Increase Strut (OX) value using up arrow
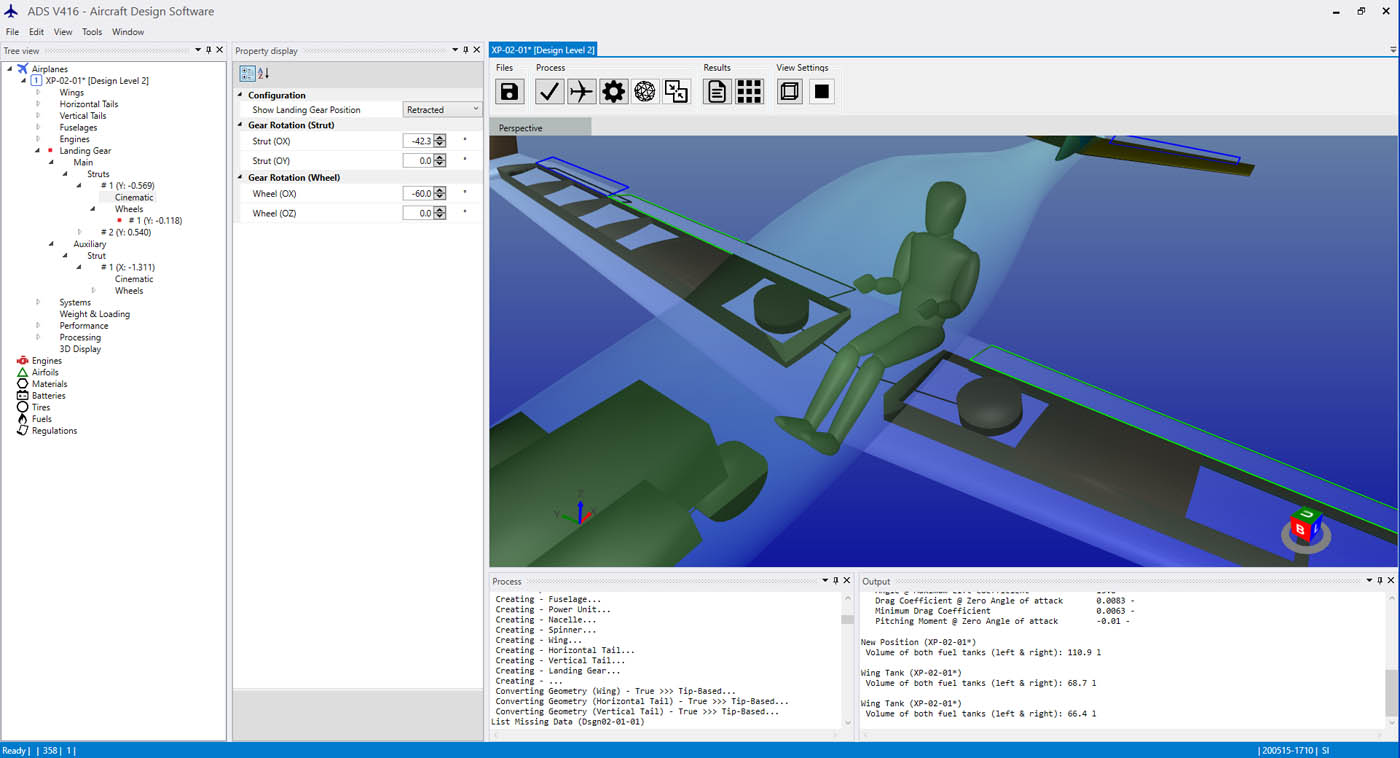This screenshot has width=1400, height=758. coord(441,137)
